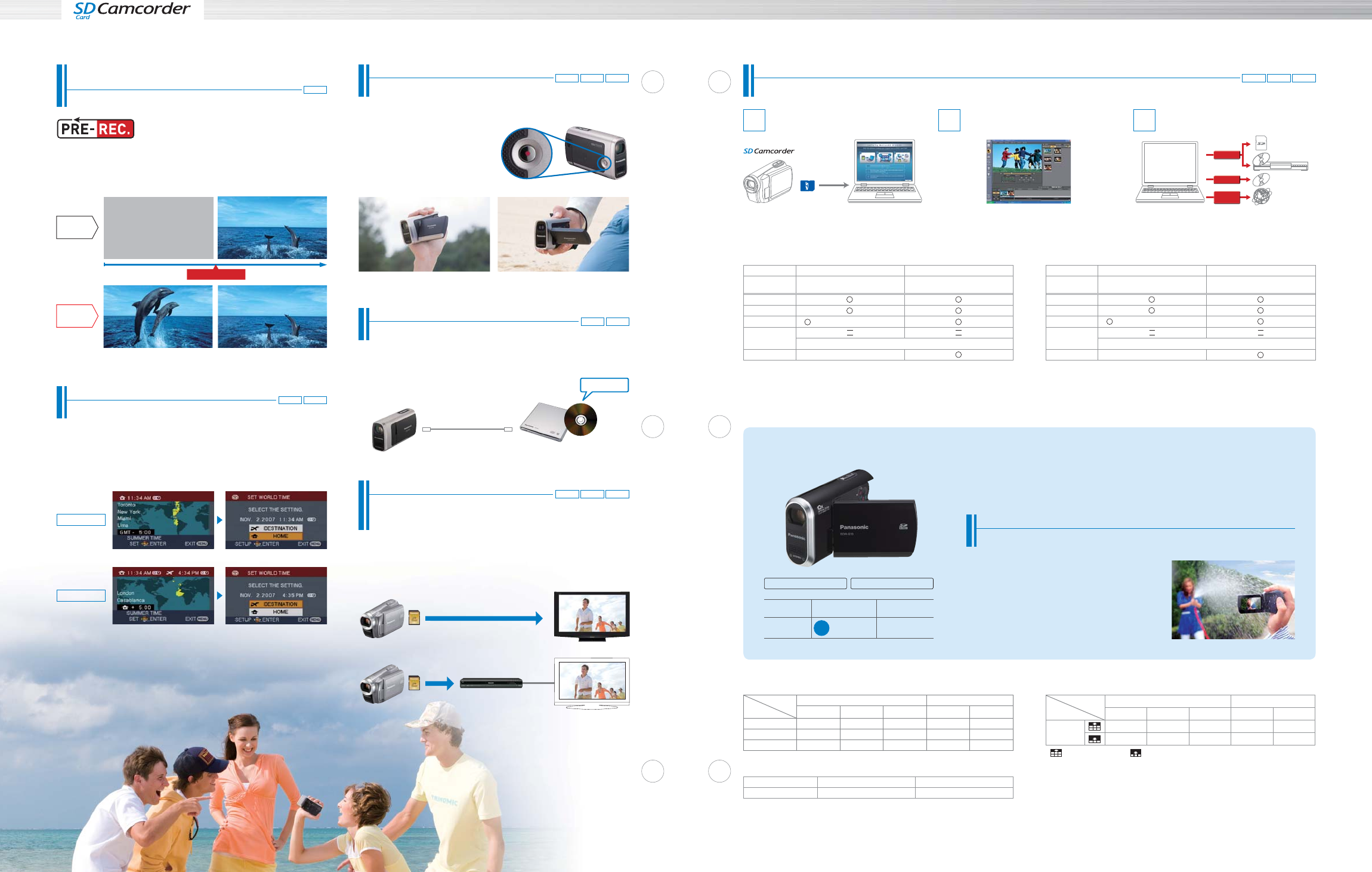Click the SD memory card icon next to the top camcorder
The height and width of the screenshot is (872, 1372).
click(415, 618)
